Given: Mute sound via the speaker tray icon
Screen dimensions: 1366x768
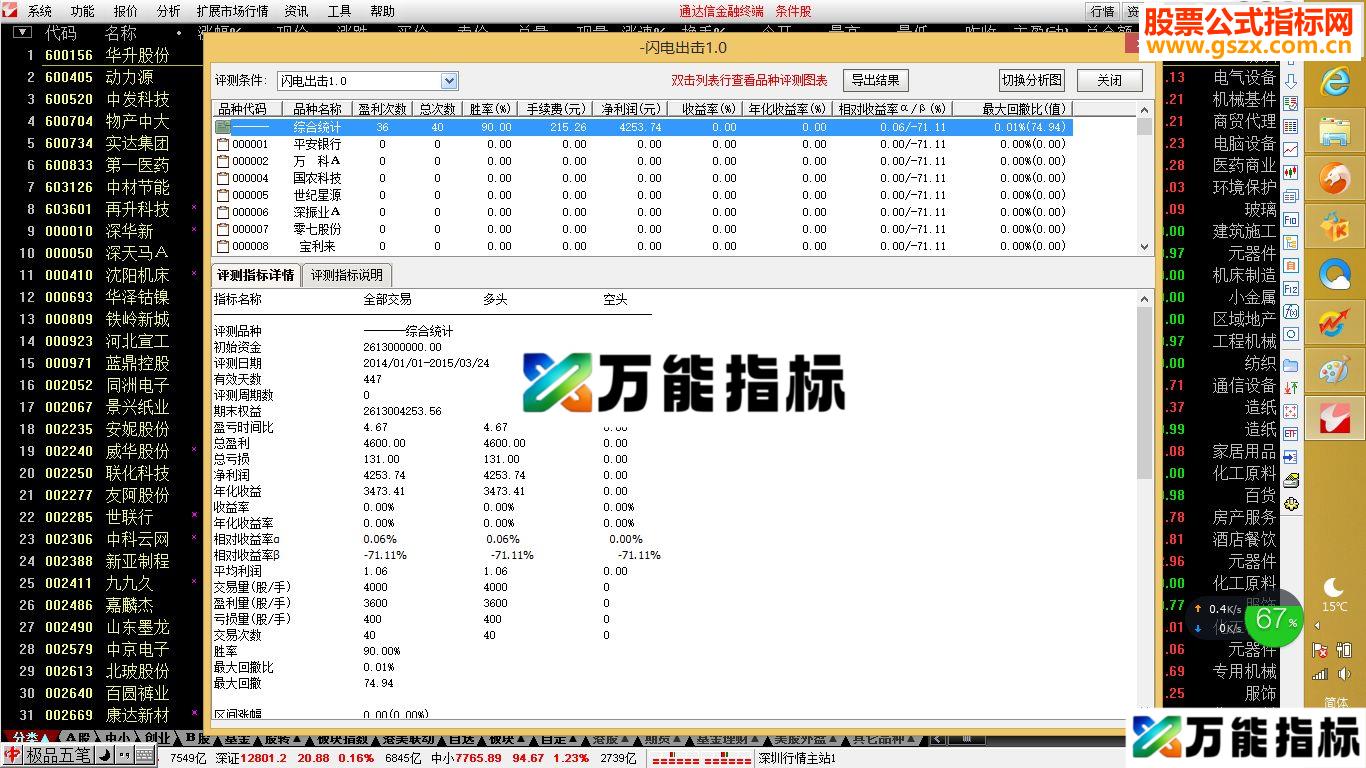Looking at the screenshot, I should (1343, 674).
